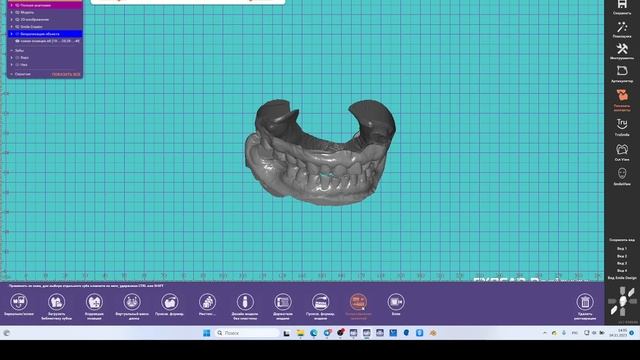Open the Cut View tool
Screen dimensions: 640x360
622,149
